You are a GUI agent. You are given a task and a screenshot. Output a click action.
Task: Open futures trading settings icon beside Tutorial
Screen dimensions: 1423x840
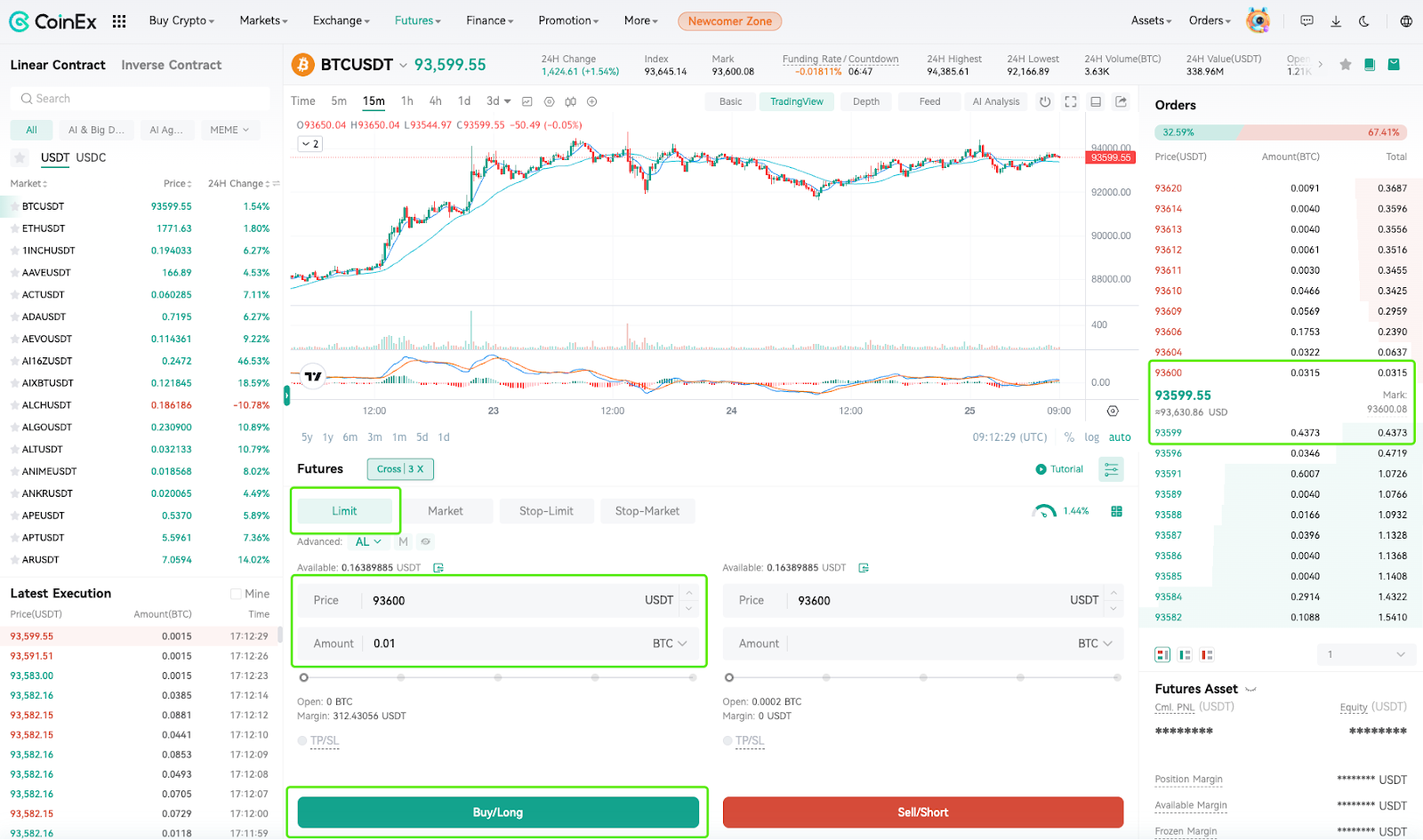(1111, 469)
